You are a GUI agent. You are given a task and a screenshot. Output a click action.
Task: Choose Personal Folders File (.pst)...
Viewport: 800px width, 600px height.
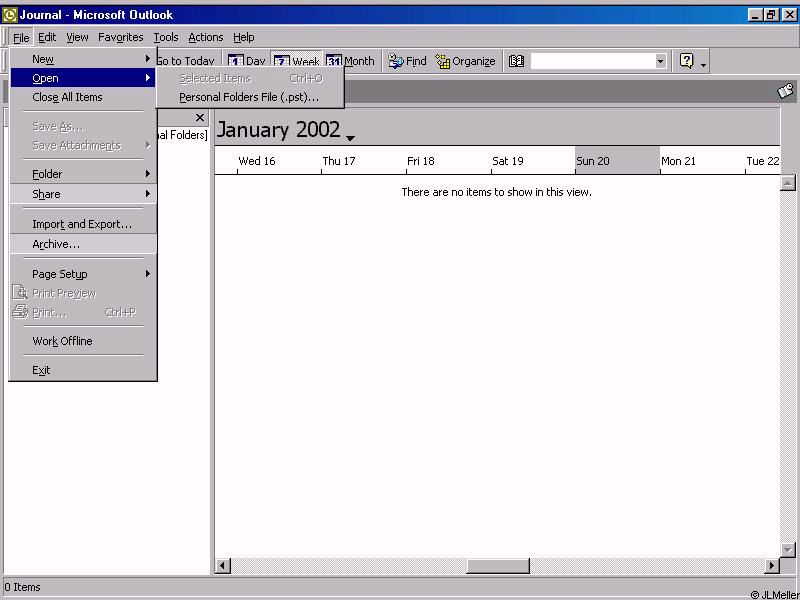249,97
